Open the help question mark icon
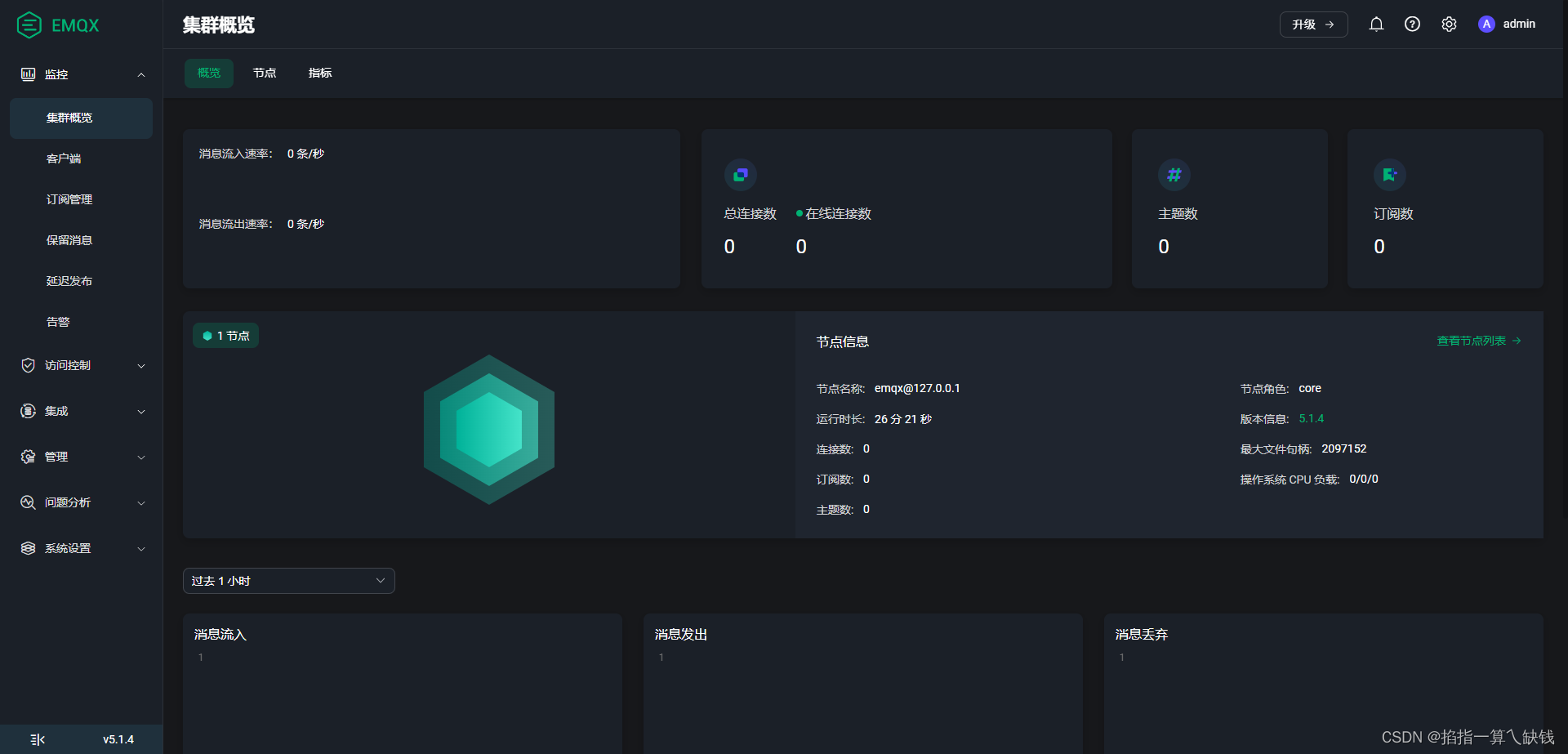1568x754 pixels. tap(1412, 25)
